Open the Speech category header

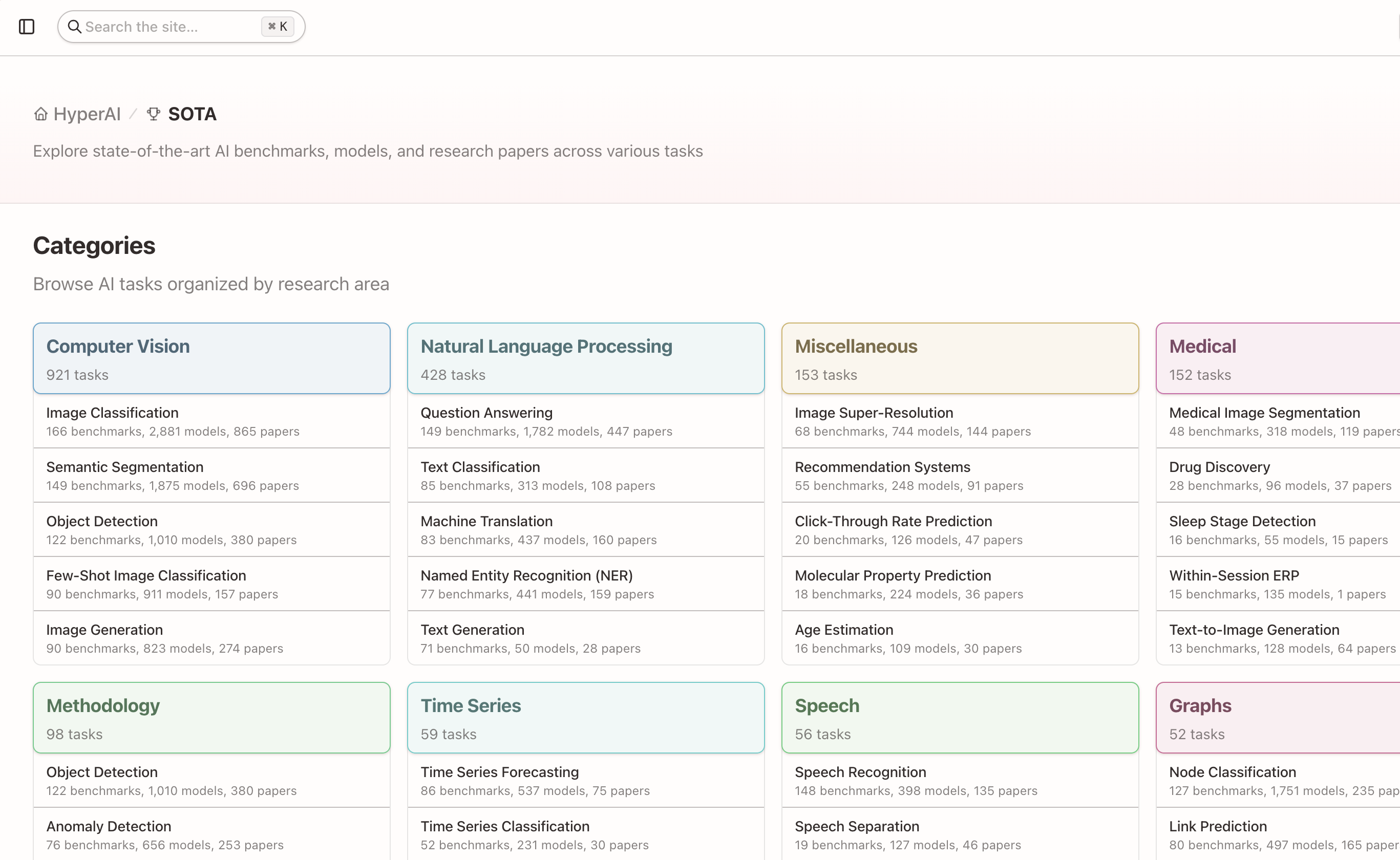[x=960, y=718]
